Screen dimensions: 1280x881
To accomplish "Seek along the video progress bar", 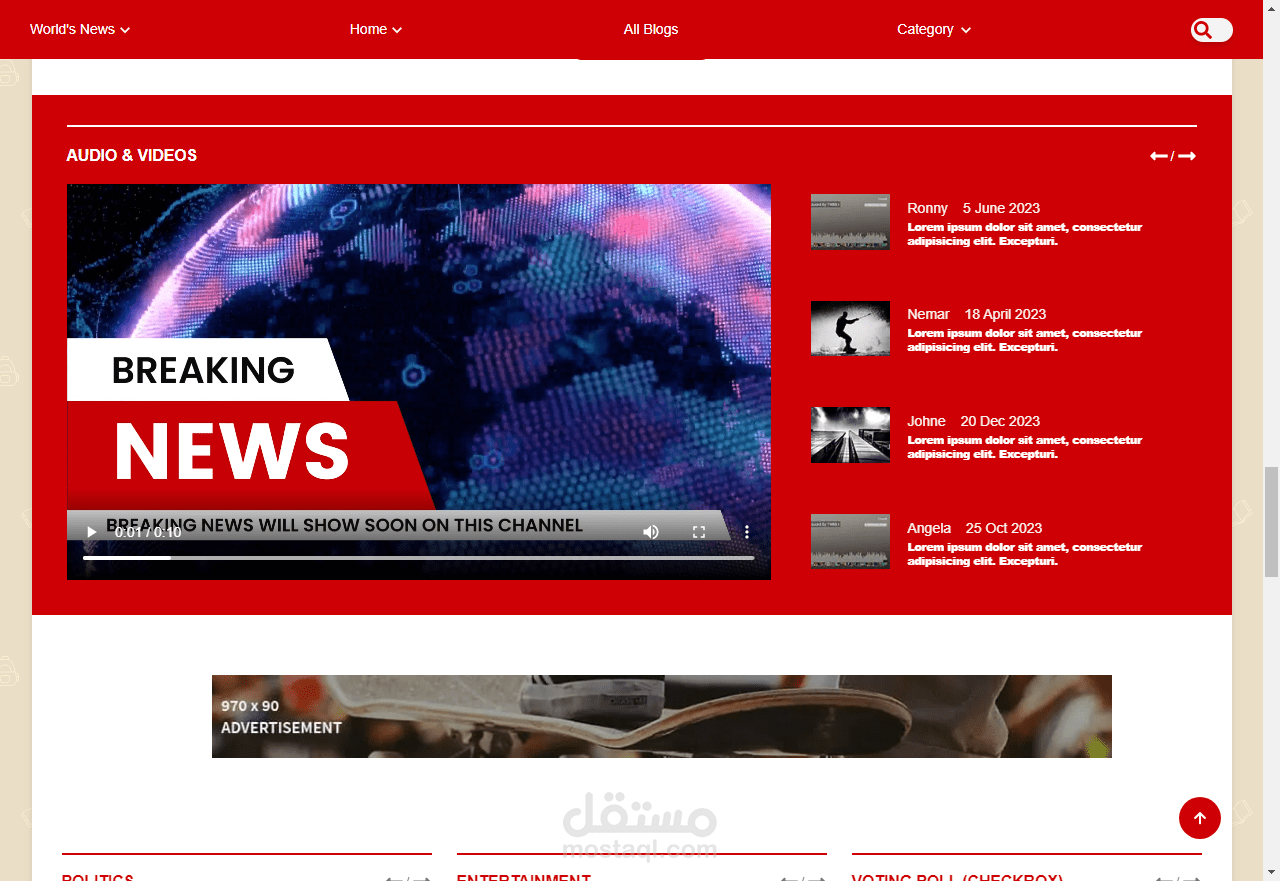I will coord(418,558).
